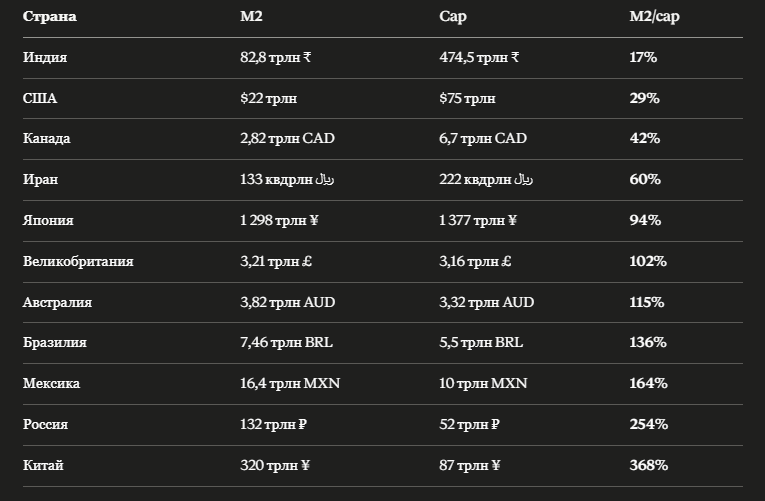Click the Страна column header
This screenshot has height=501, width=765.
(49, 16)
